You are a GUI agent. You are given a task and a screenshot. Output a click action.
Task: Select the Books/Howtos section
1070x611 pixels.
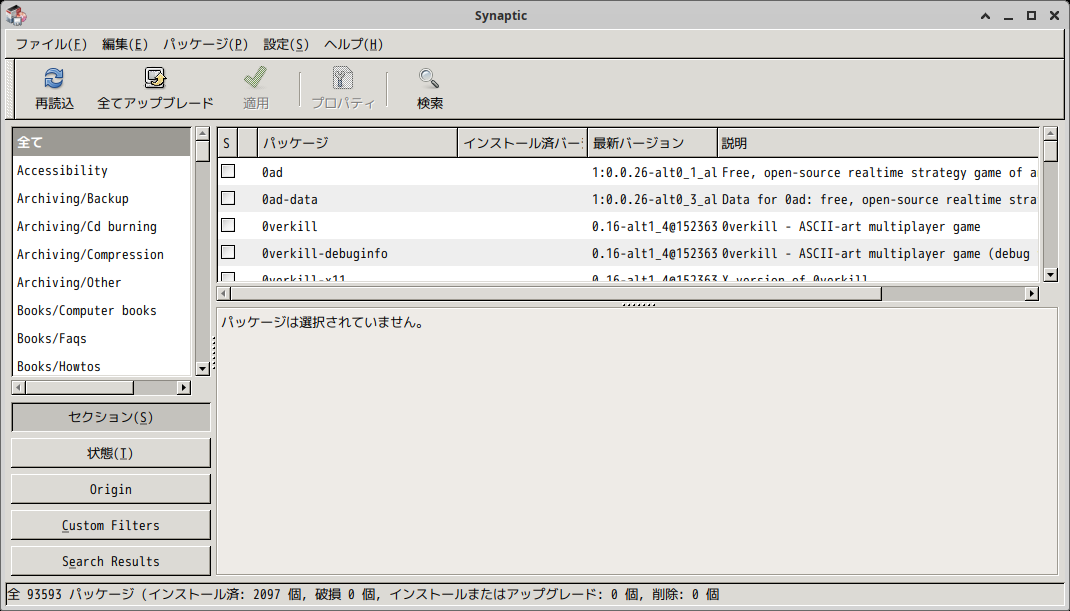point(101,365)
